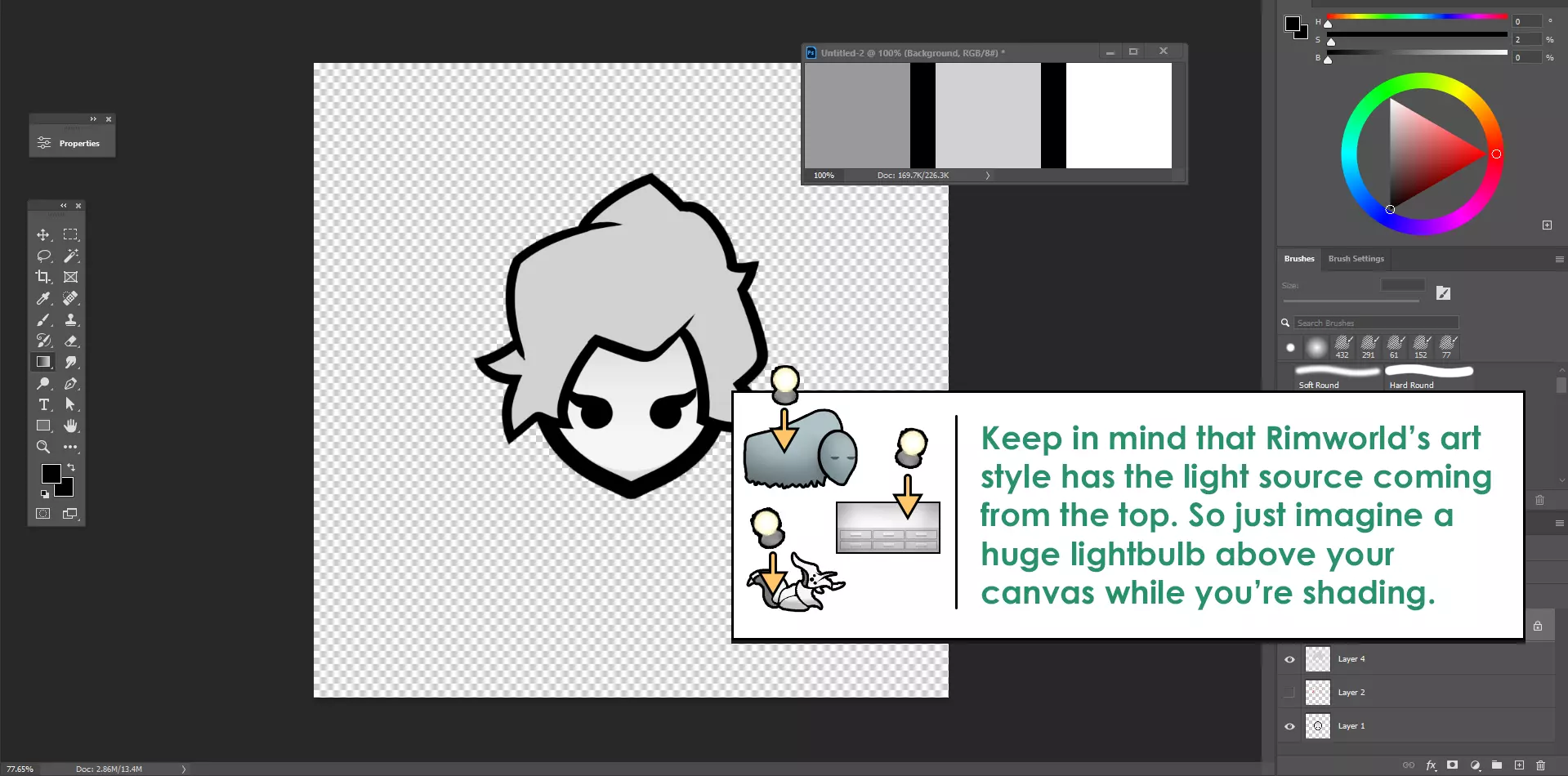This screenshot has height=776, width=1568.
Task: Select the Rectangle shape tool
Action: 43,426
